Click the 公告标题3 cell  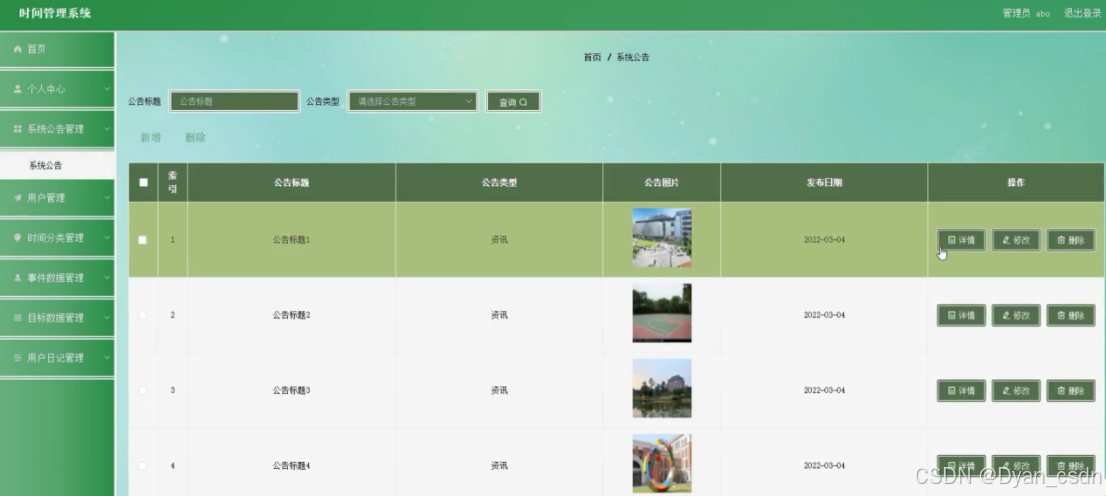pos(291,390)
